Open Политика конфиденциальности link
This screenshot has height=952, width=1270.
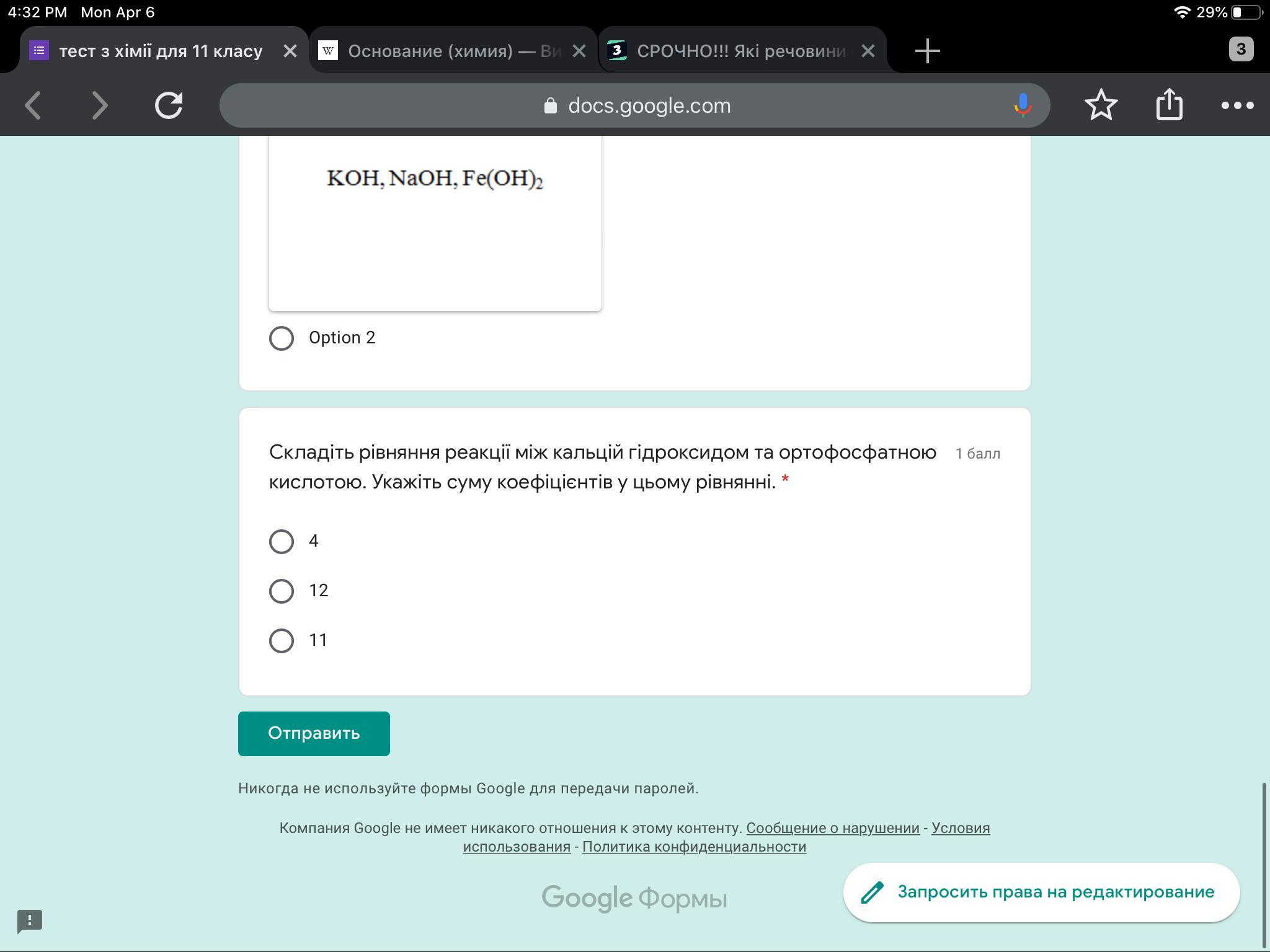tap(694, 847)
